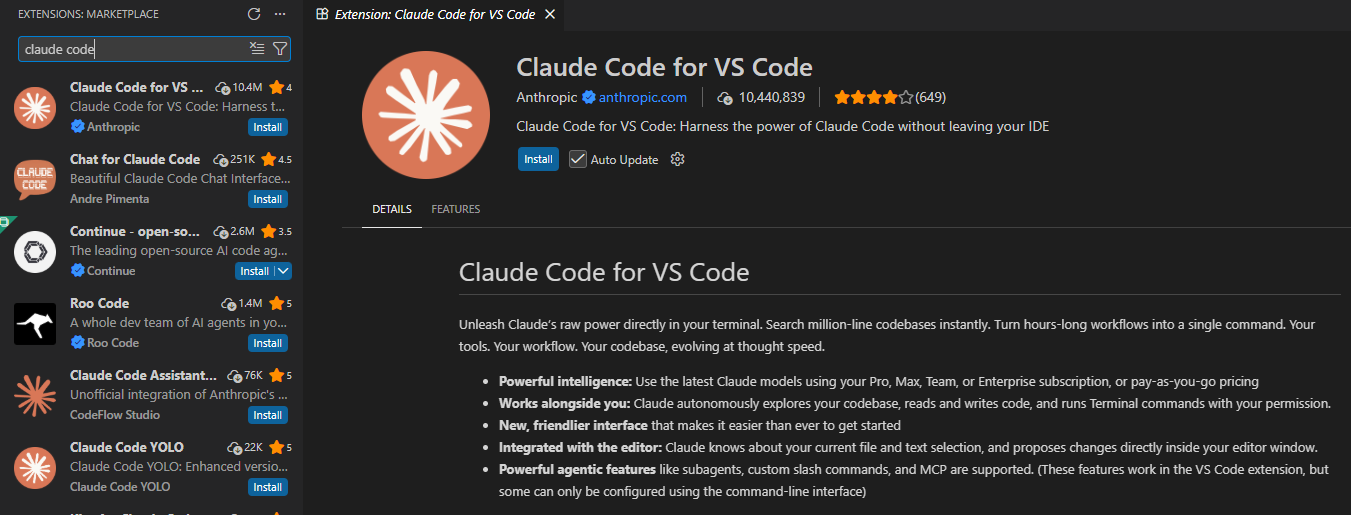This screenshot has width=1351, height=515.
Task: Click the star rating on the extension page
Action: point(873,97)
